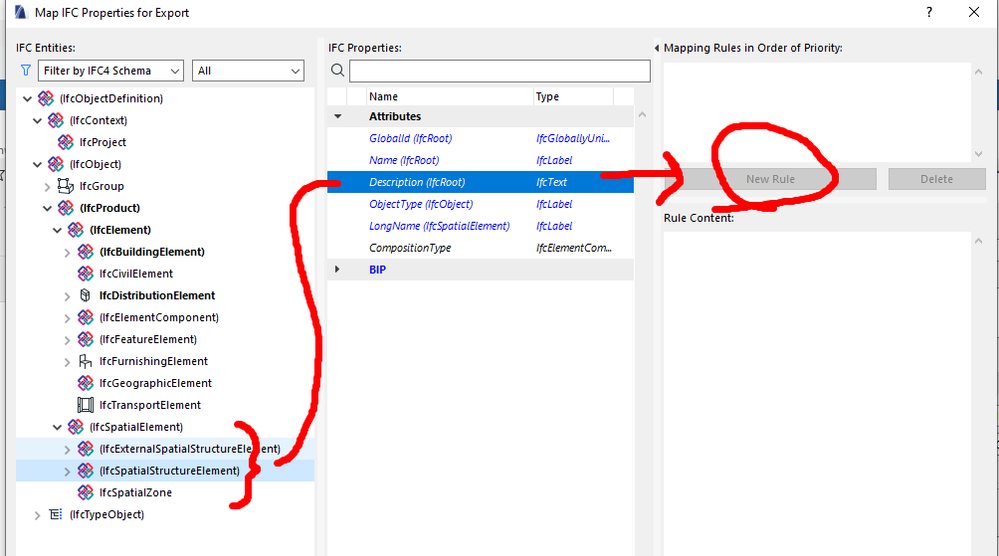Expand the (IfcExternalSpatialStructureElement) node
This screenshot has width=999, height=556.
point(67,450)
